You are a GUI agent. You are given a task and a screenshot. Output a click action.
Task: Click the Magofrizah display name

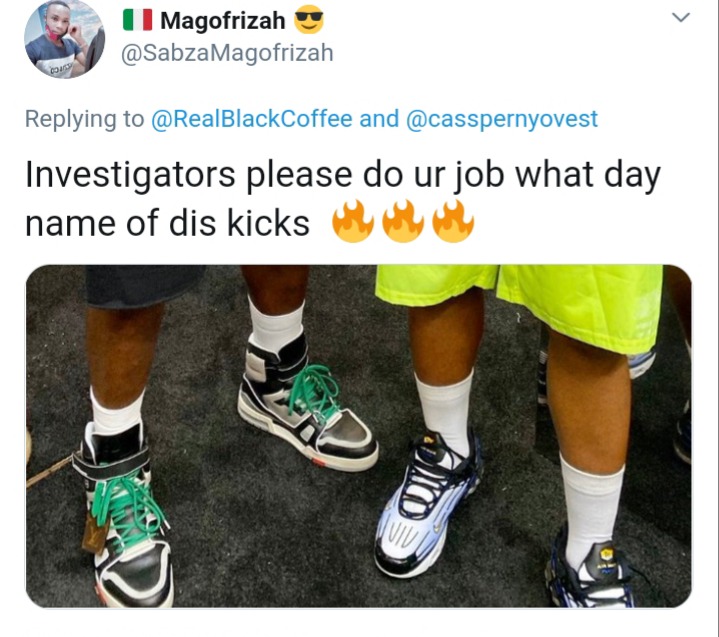point(223,21)
